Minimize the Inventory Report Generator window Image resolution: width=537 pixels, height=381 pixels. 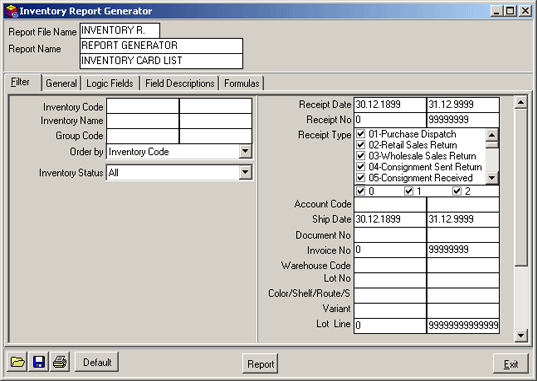(497, 11)
